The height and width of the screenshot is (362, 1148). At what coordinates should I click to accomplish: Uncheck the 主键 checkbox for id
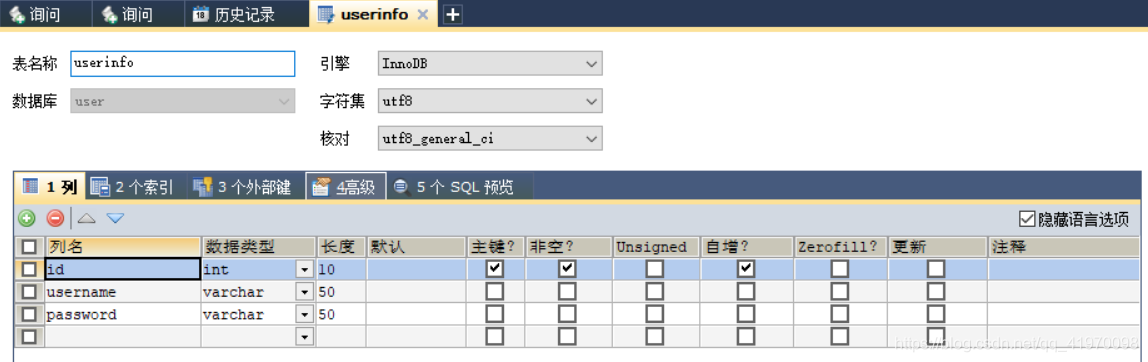coord(496,269)
